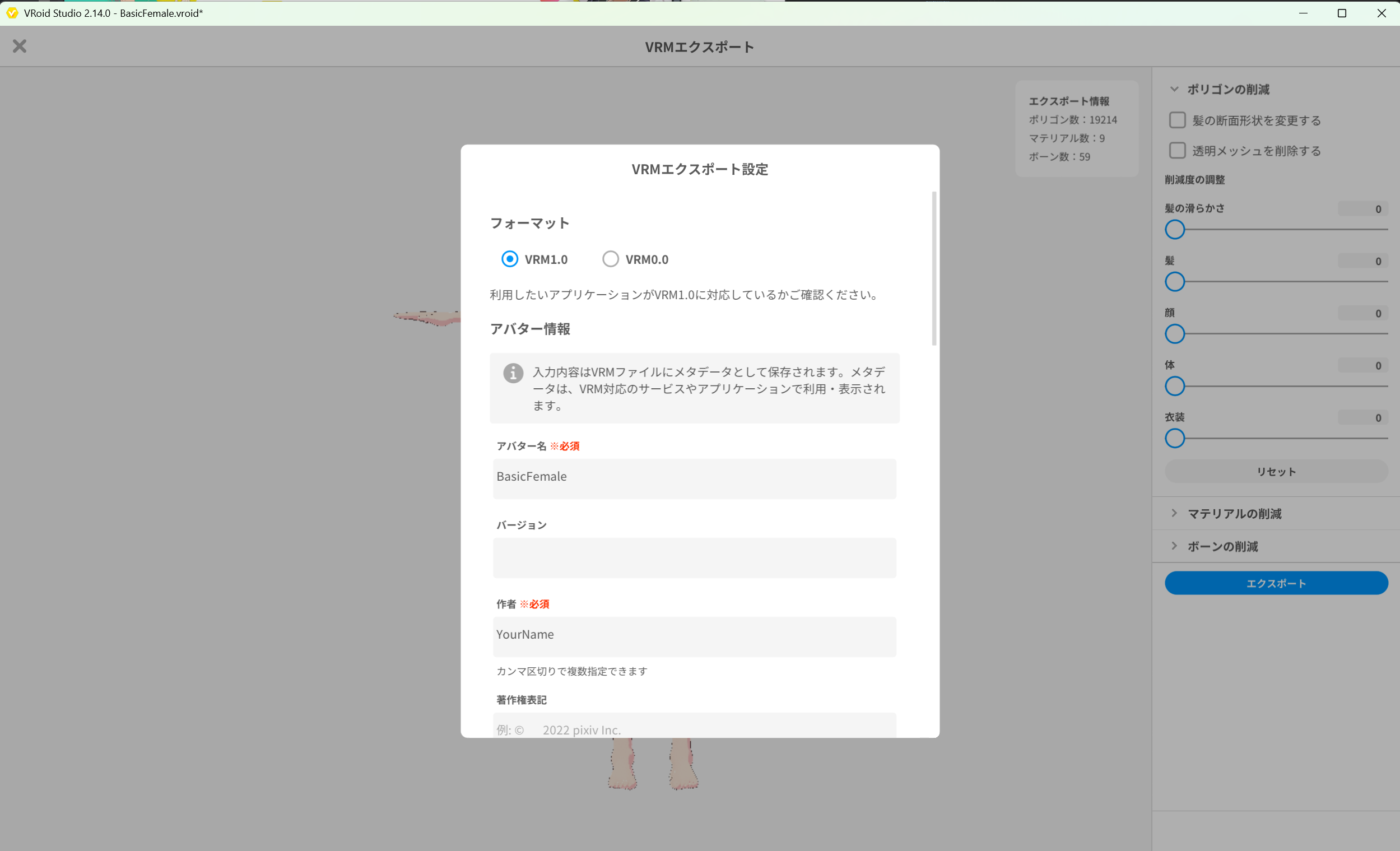Screen dimensions: 1400x851
Task: Expand the ボーンの削減 section
Action: 1174,546
